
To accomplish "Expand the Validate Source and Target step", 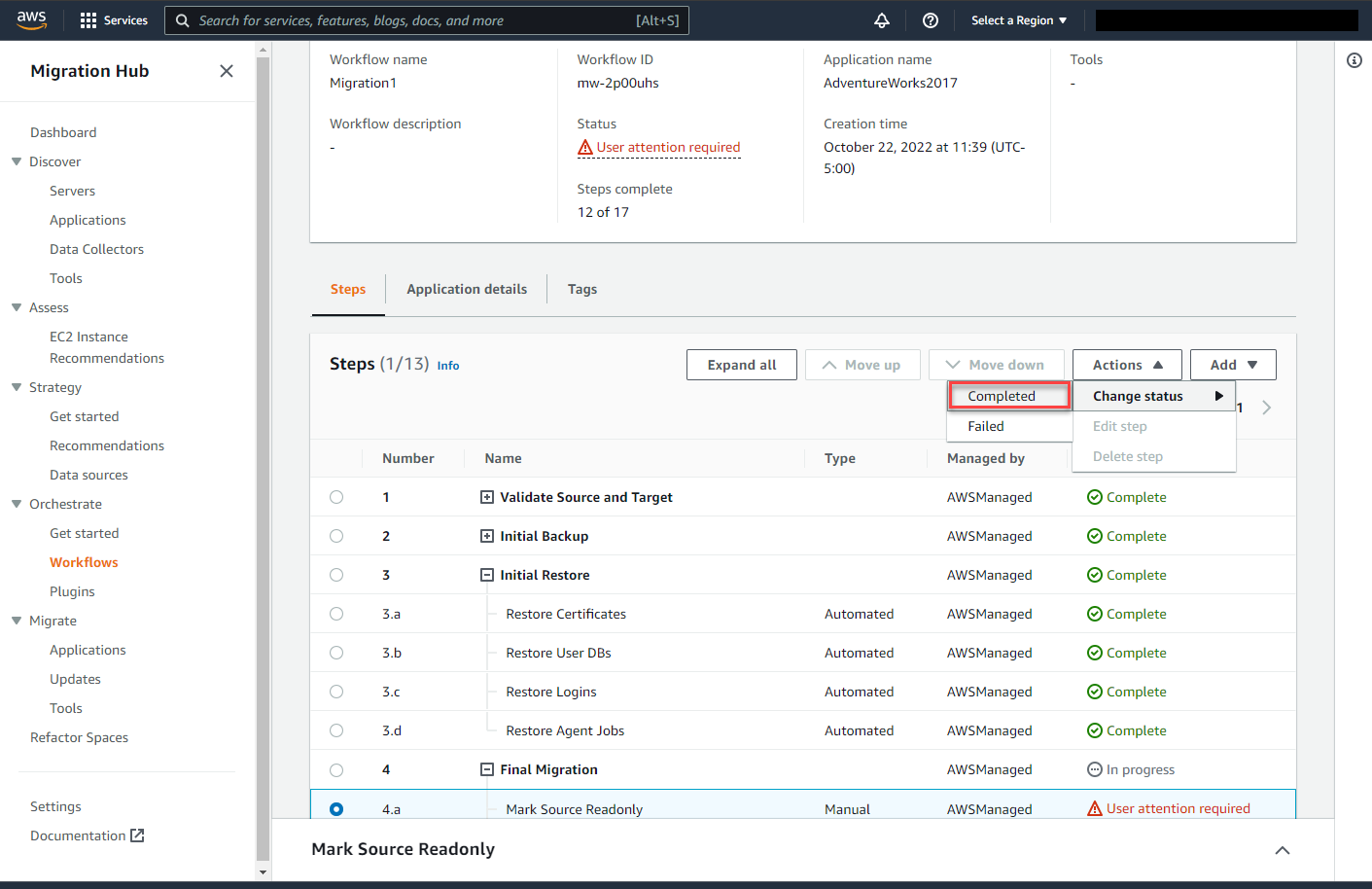I will [x=487, y=497].
